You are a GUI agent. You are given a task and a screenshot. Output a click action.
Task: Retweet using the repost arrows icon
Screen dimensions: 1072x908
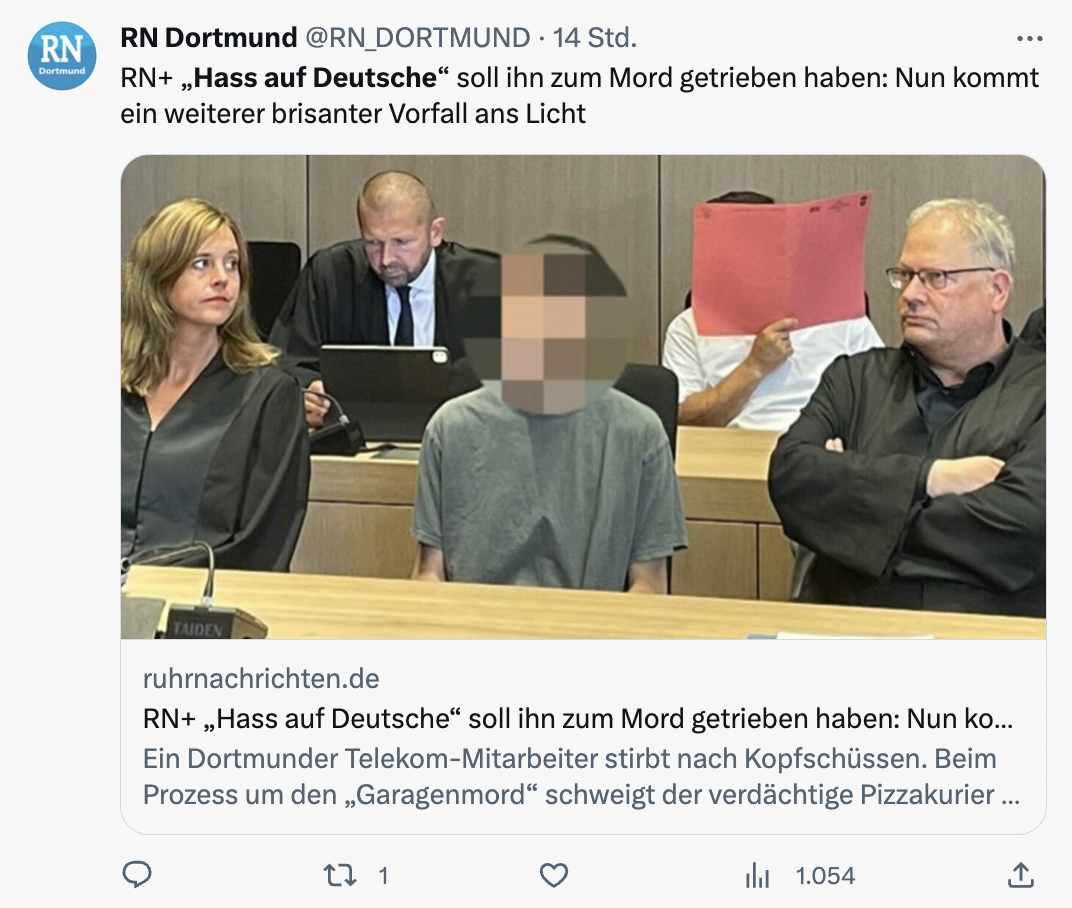click(x=340, y=875)
